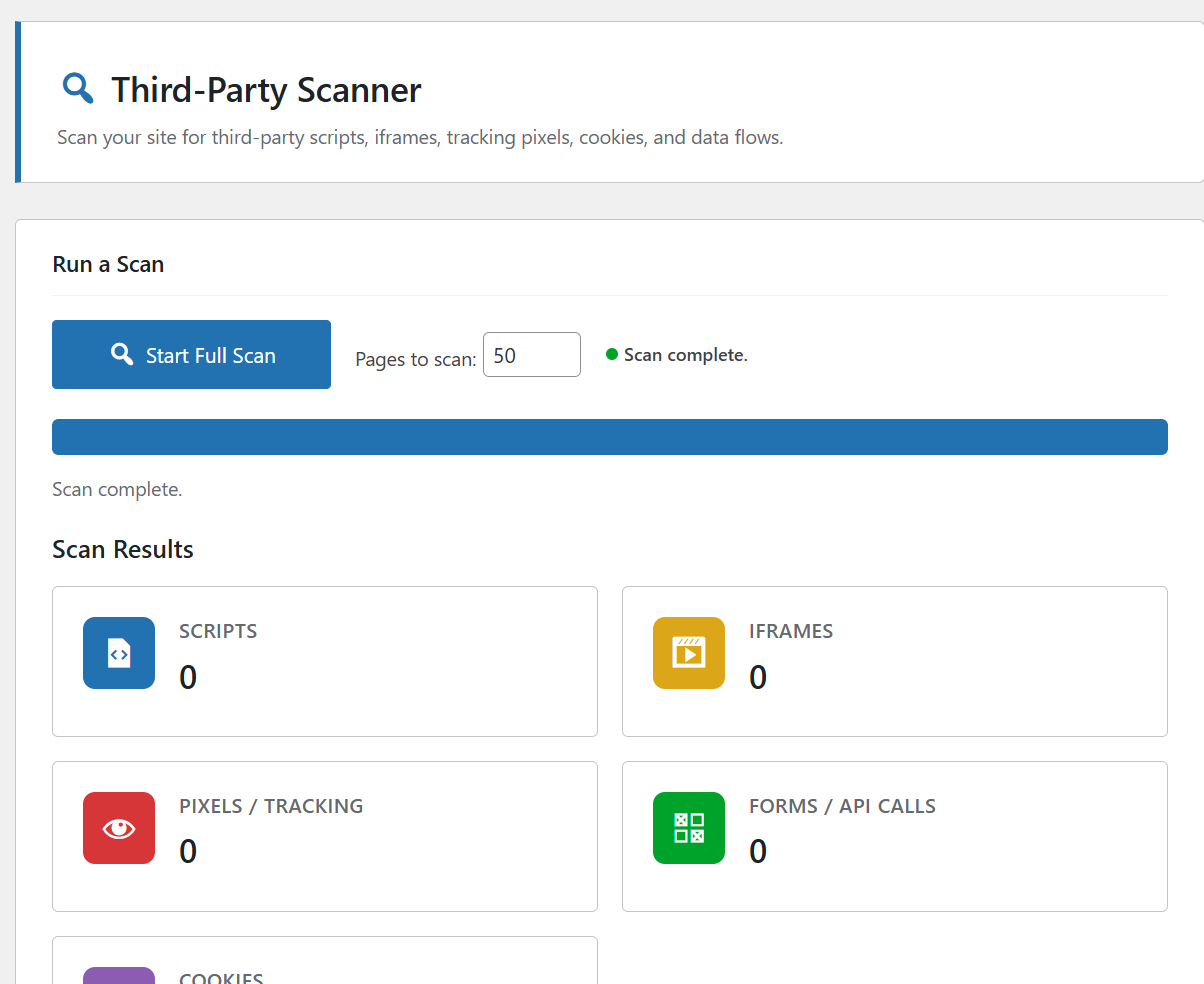1204x984 pixels.
Task: Select the Third-Party Scanner page title
Action: click(266, 90)
